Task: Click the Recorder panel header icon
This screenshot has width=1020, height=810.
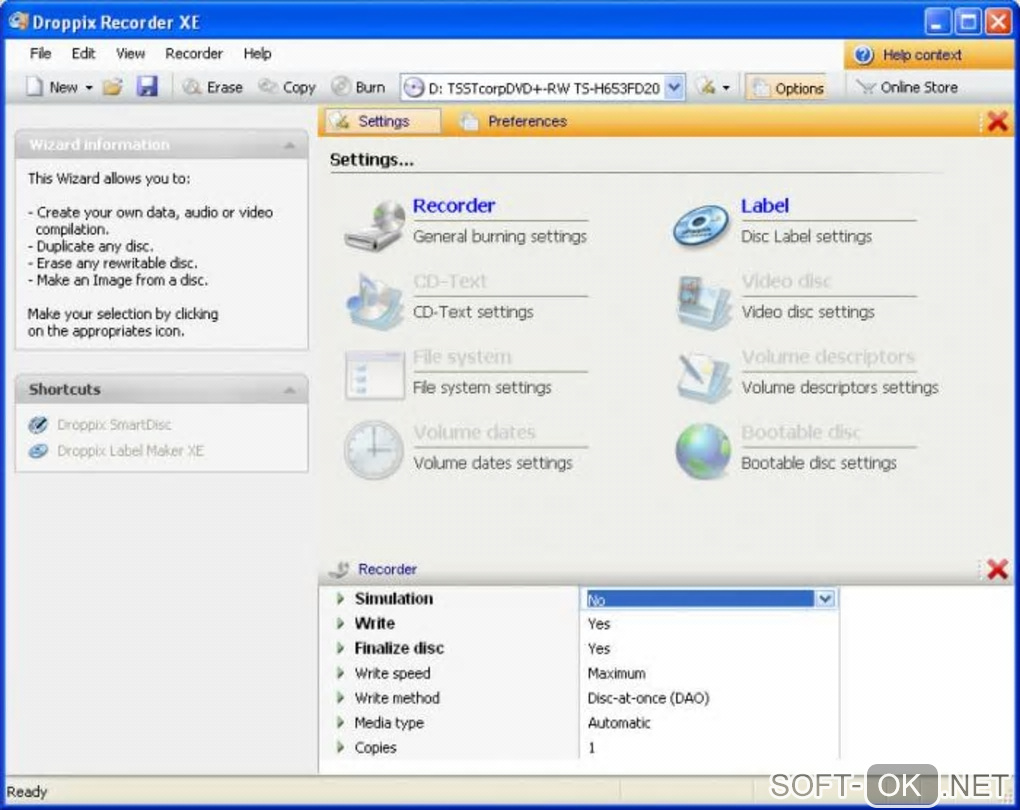Action: (x=340, y=569)
